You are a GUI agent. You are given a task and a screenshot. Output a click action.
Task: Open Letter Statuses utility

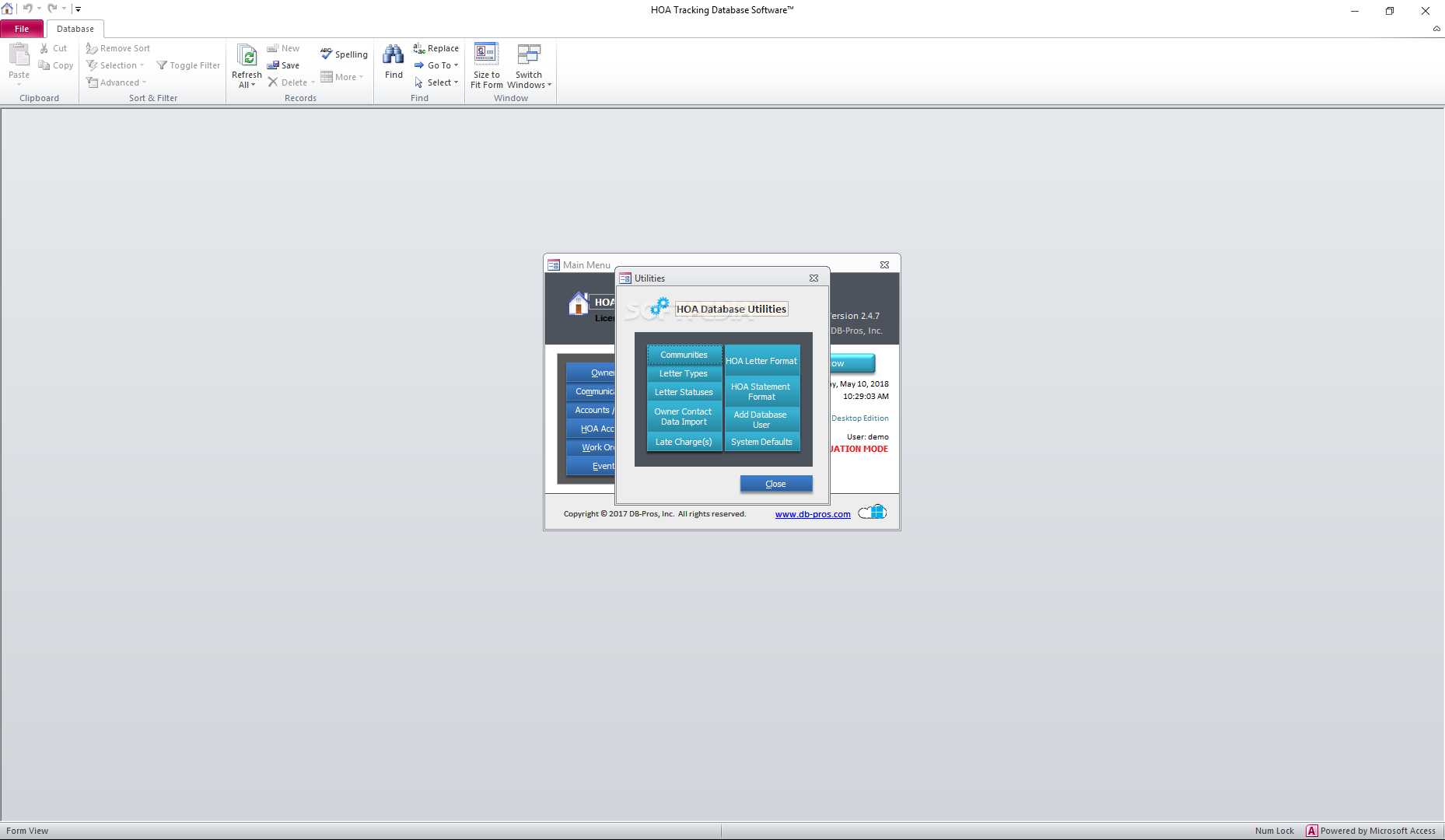point(684,392)
